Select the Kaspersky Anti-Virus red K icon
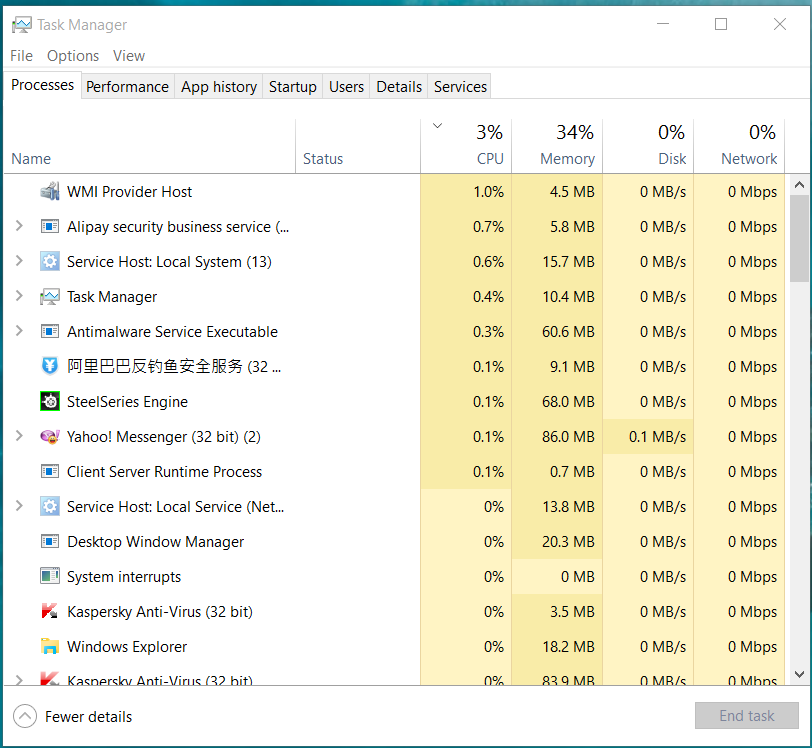The width and height of the screenshot is (812, 748). point(50,612)
